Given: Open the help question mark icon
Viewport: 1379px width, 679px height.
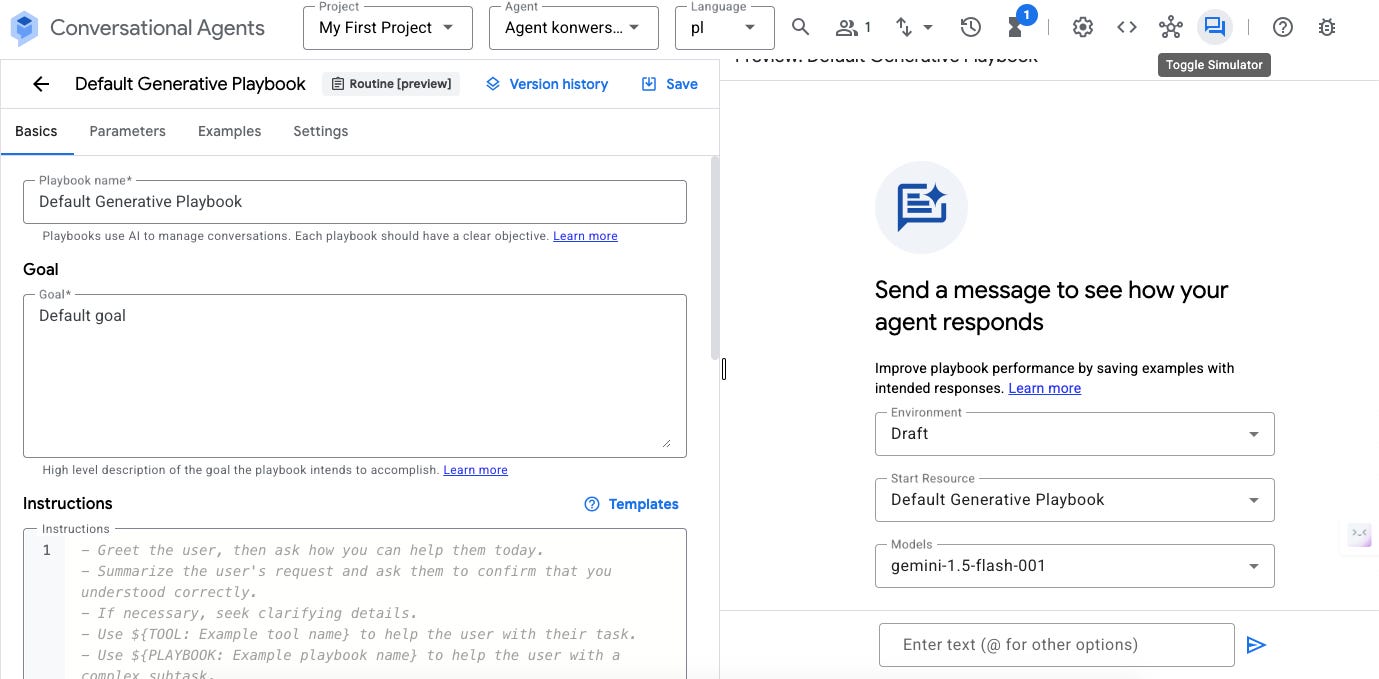Looking at the screenshot, I should tap(1283, 27).
